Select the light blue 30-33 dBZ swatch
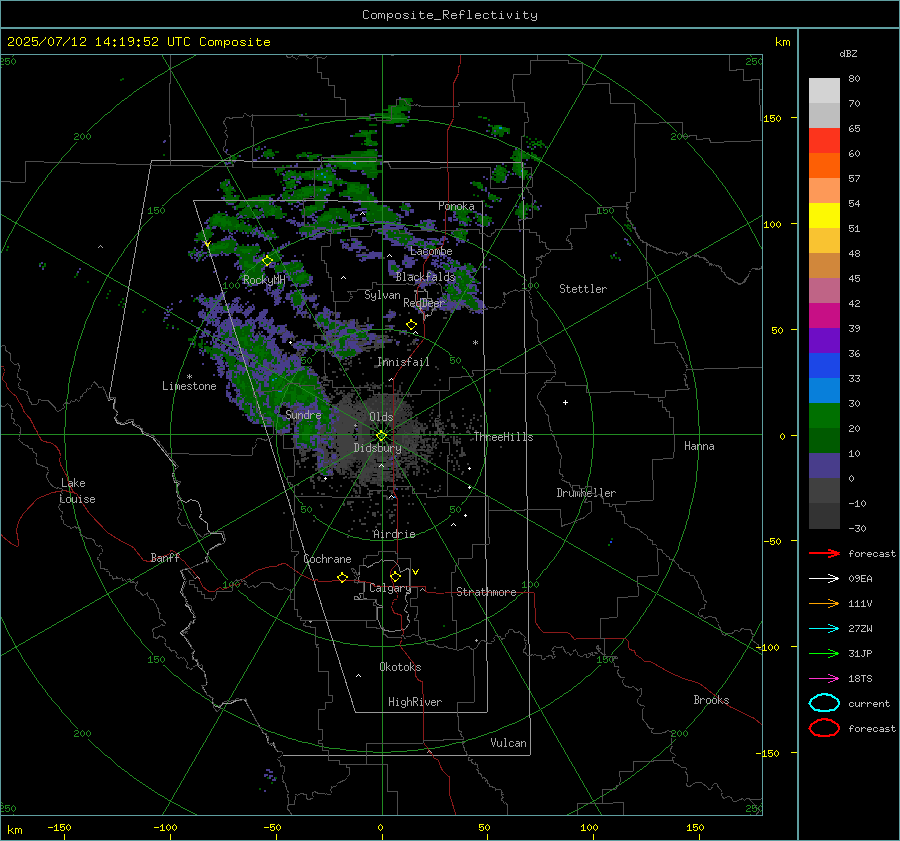 824,391
